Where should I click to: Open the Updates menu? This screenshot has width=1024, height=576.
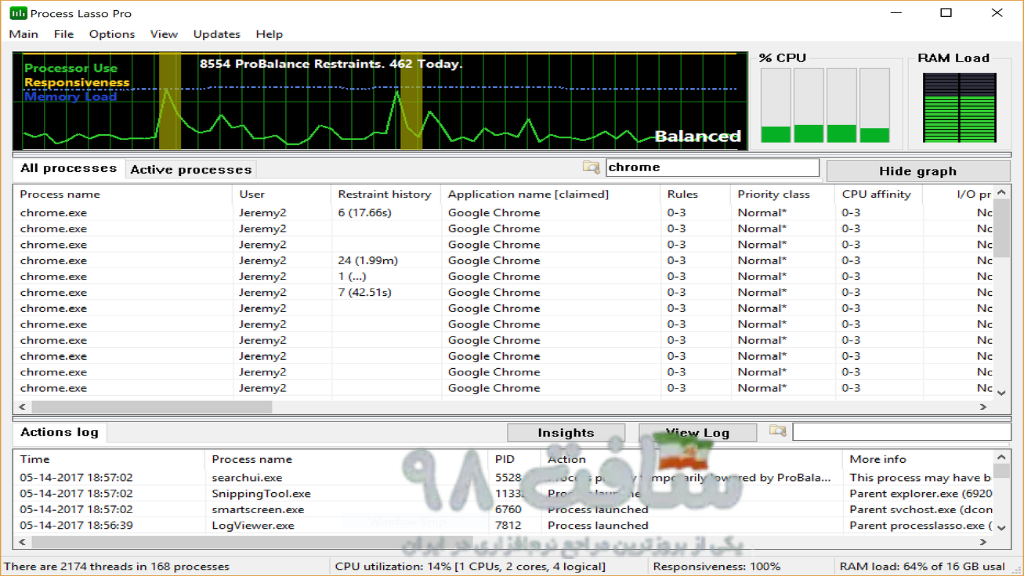click(x=216, y=34)
